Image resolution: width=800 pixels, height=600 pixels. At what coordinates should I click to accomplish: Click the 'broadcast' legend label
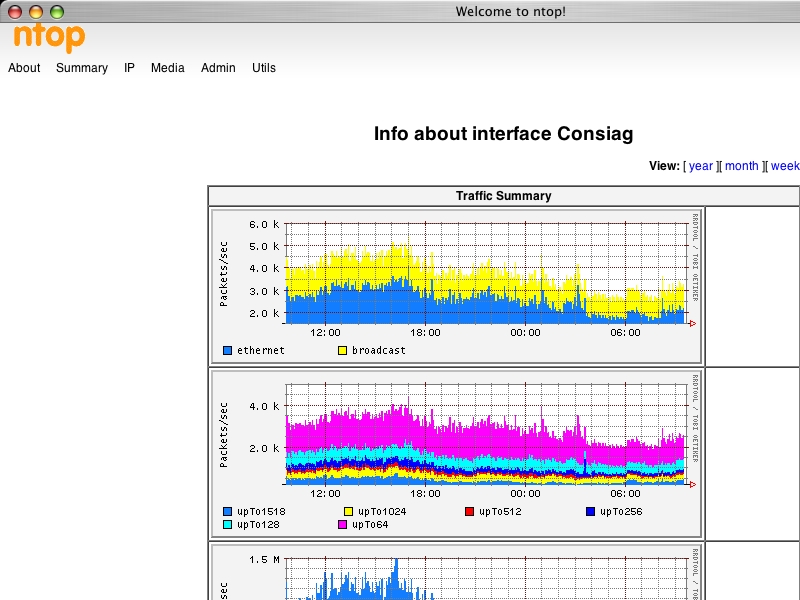(379, 351)
